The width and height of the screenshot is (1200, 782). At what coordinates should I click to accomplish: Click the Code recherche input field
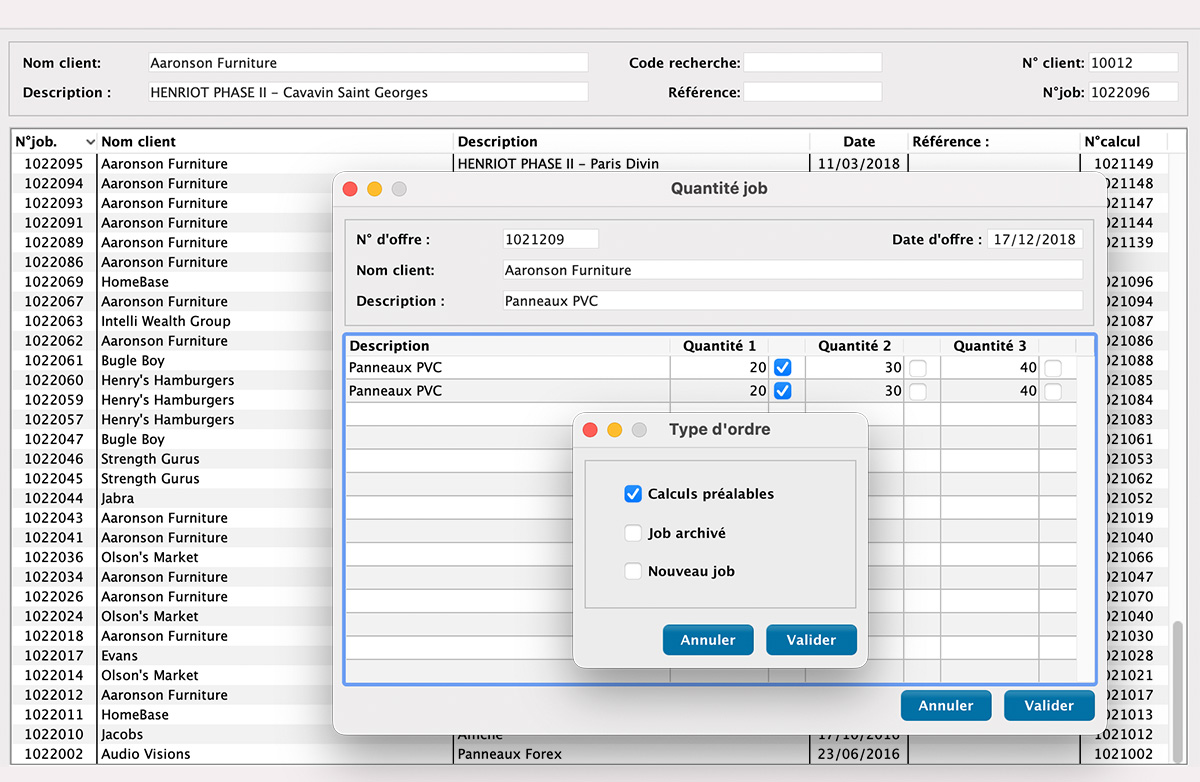(812, 63)
